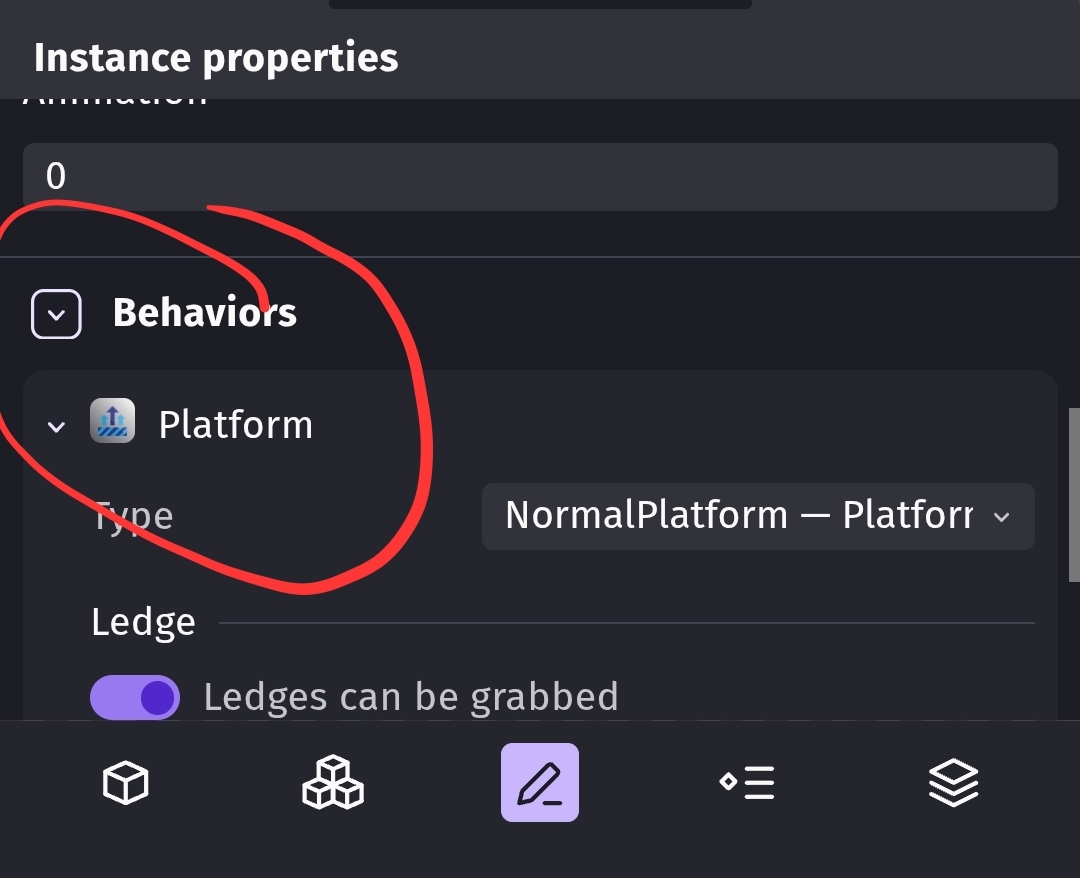1080x878 pixels.
Task: Click the Animation field containing 0
Action: coord(540,177)
